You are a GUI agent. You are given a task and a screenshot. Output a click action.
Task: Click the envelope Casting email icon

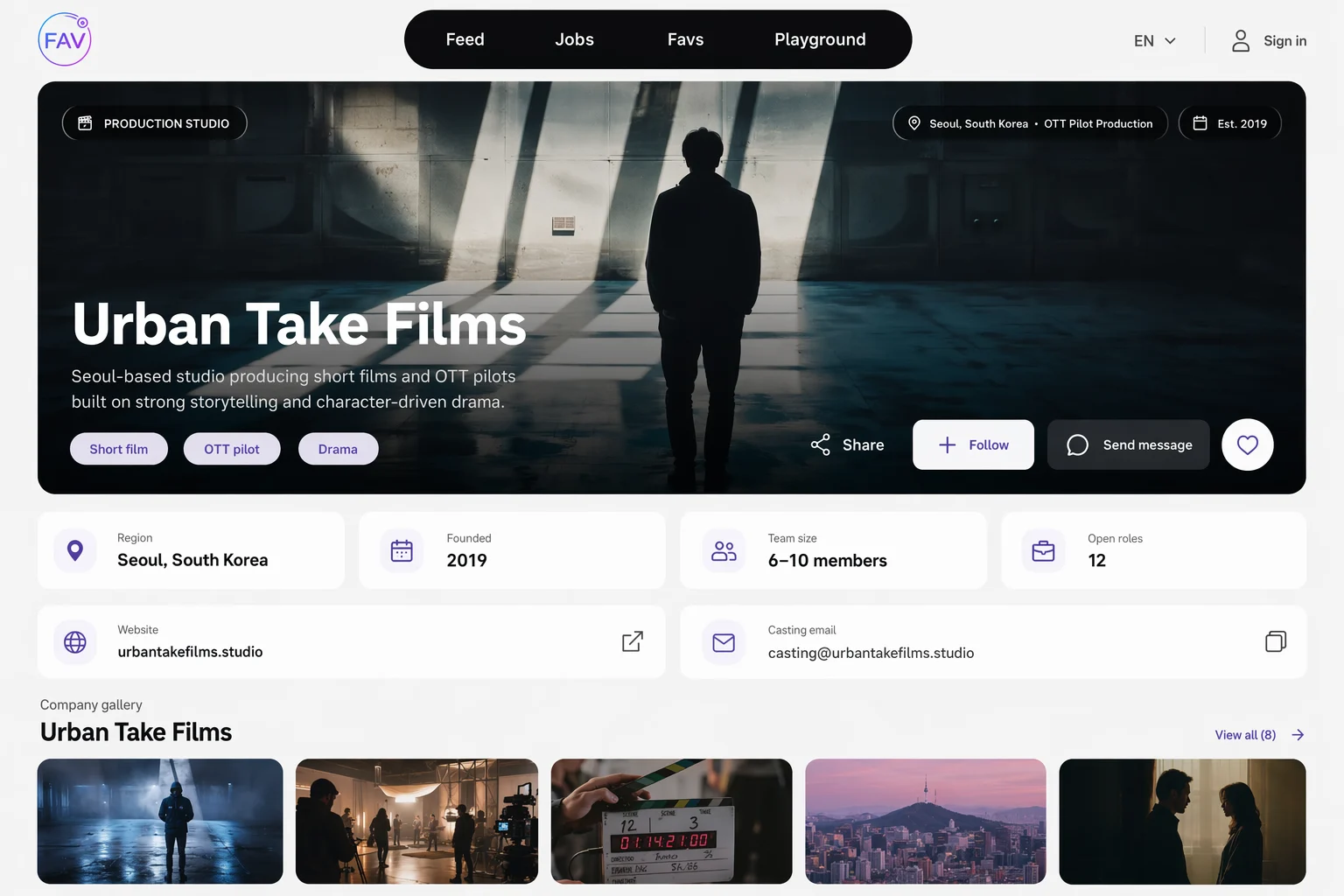tap(724, 642)
